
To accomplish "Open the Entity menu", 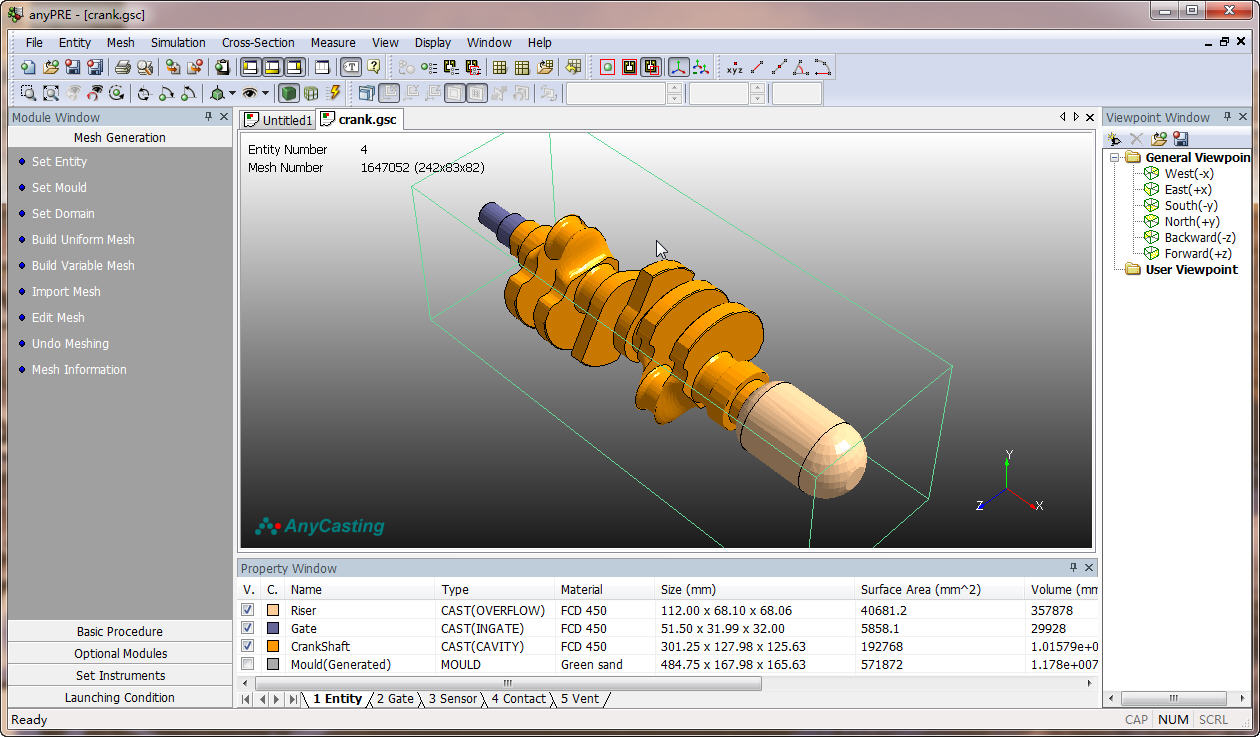I will coord(75,42).
